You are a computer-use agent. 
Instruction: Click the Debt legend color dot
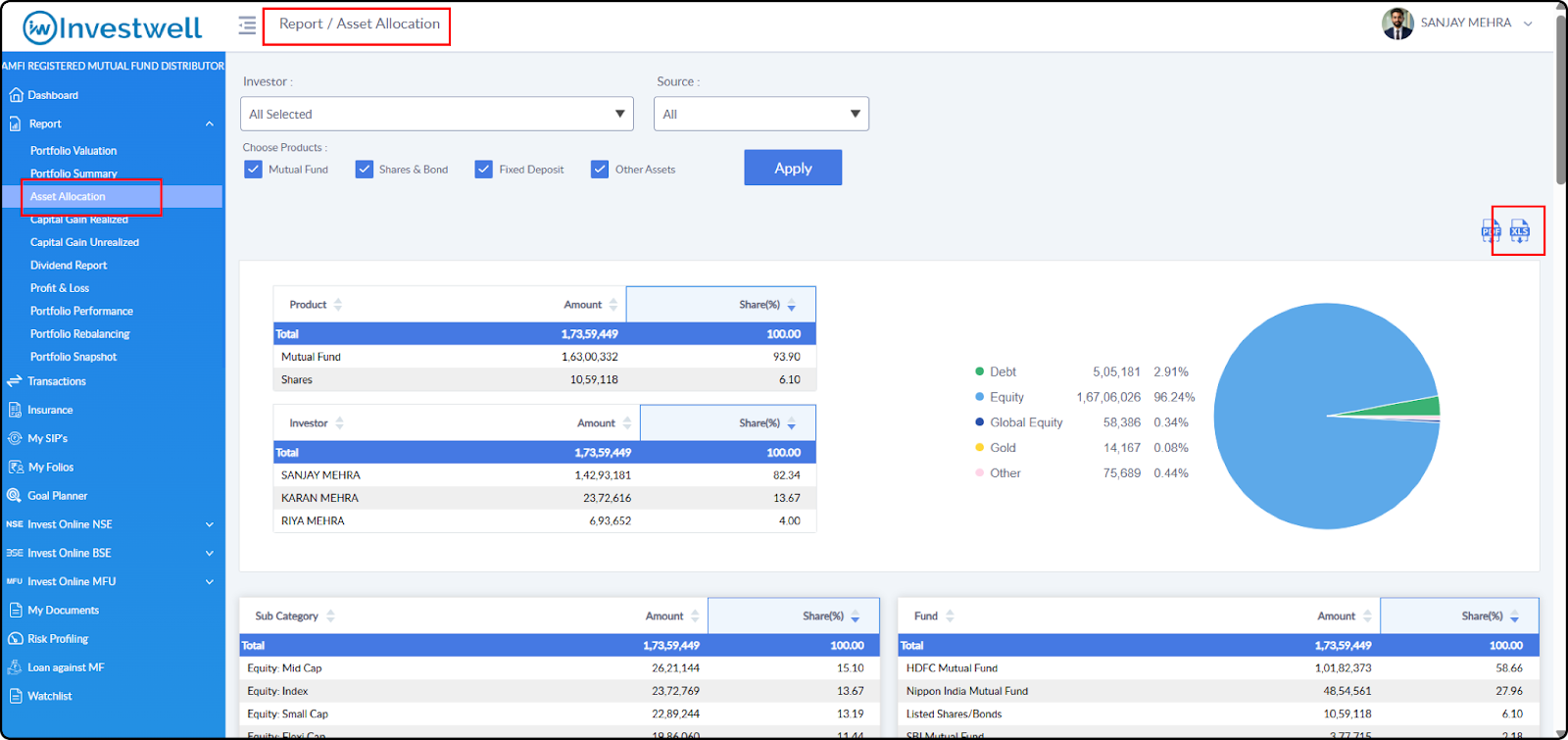979,371
